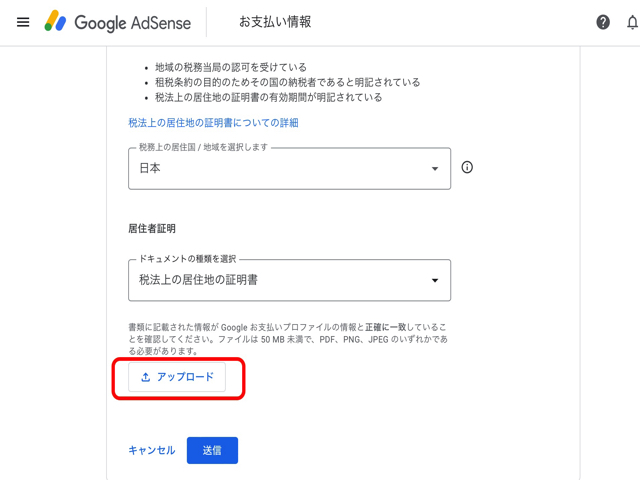Click the 地域の税務当局の認可 bullet text
The height and width of the screenshot is (480, 640).
[x=230, y=67]
